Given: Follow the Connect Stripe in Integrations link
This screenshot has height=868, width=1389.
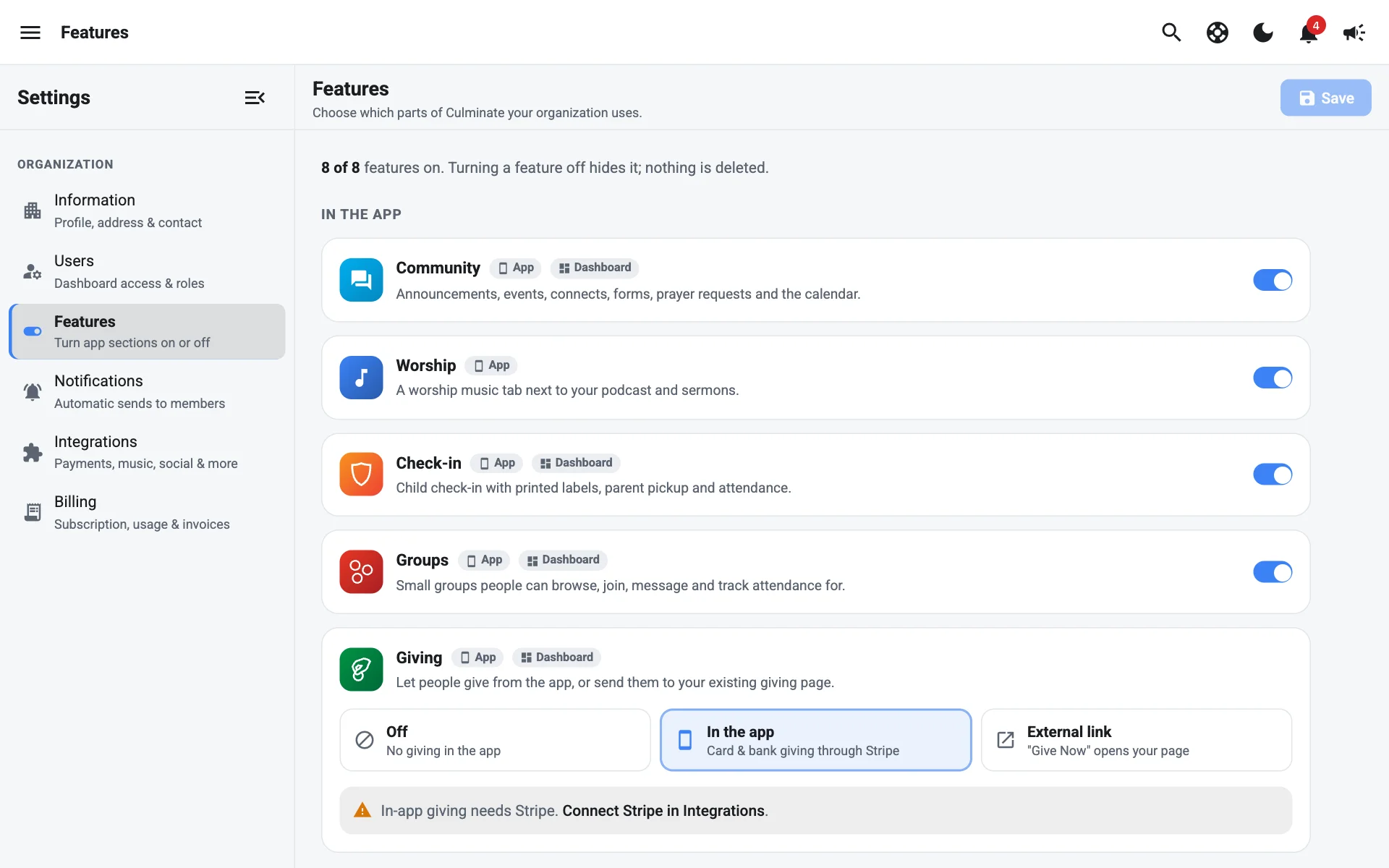Looking at the screenshot, I should pos(663,811).
